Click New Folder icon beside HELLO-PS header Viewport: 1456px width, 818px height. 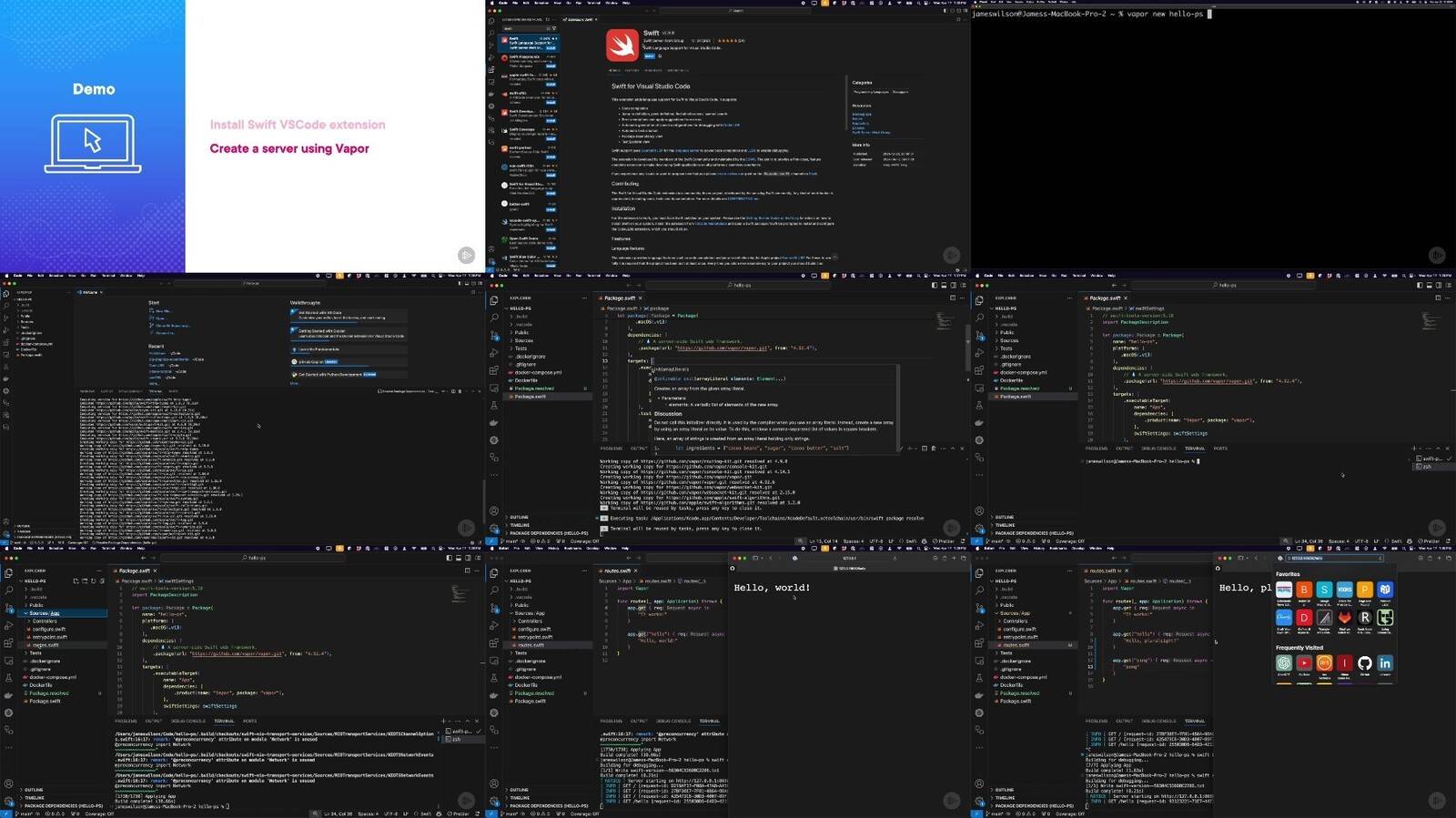pyautogui.click(x=85, y=581)
